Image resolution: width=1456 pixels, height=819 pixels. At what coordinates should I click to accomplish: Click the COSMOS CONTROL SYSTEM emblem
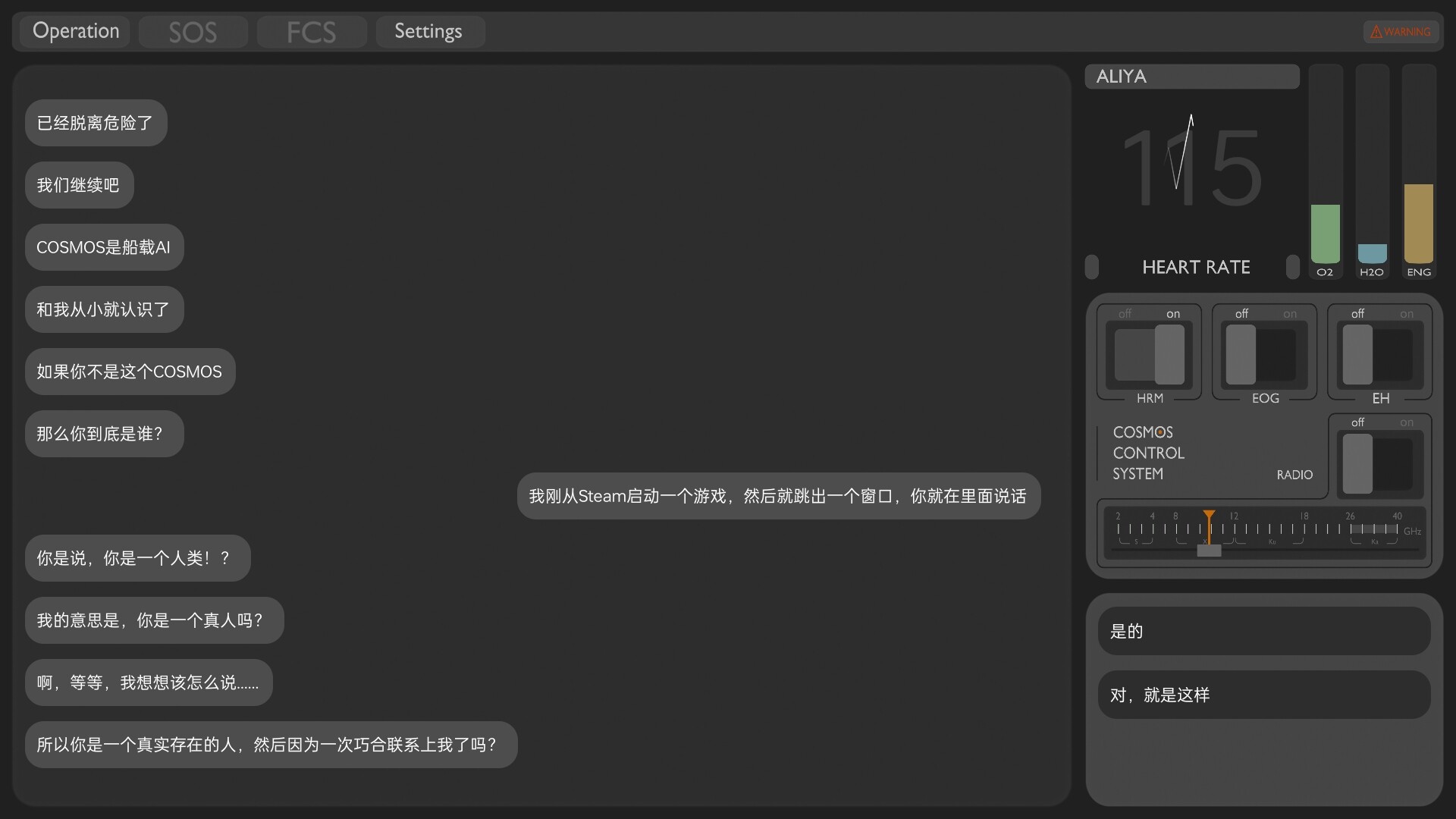pyautogui.click(x=1147, y=453)
